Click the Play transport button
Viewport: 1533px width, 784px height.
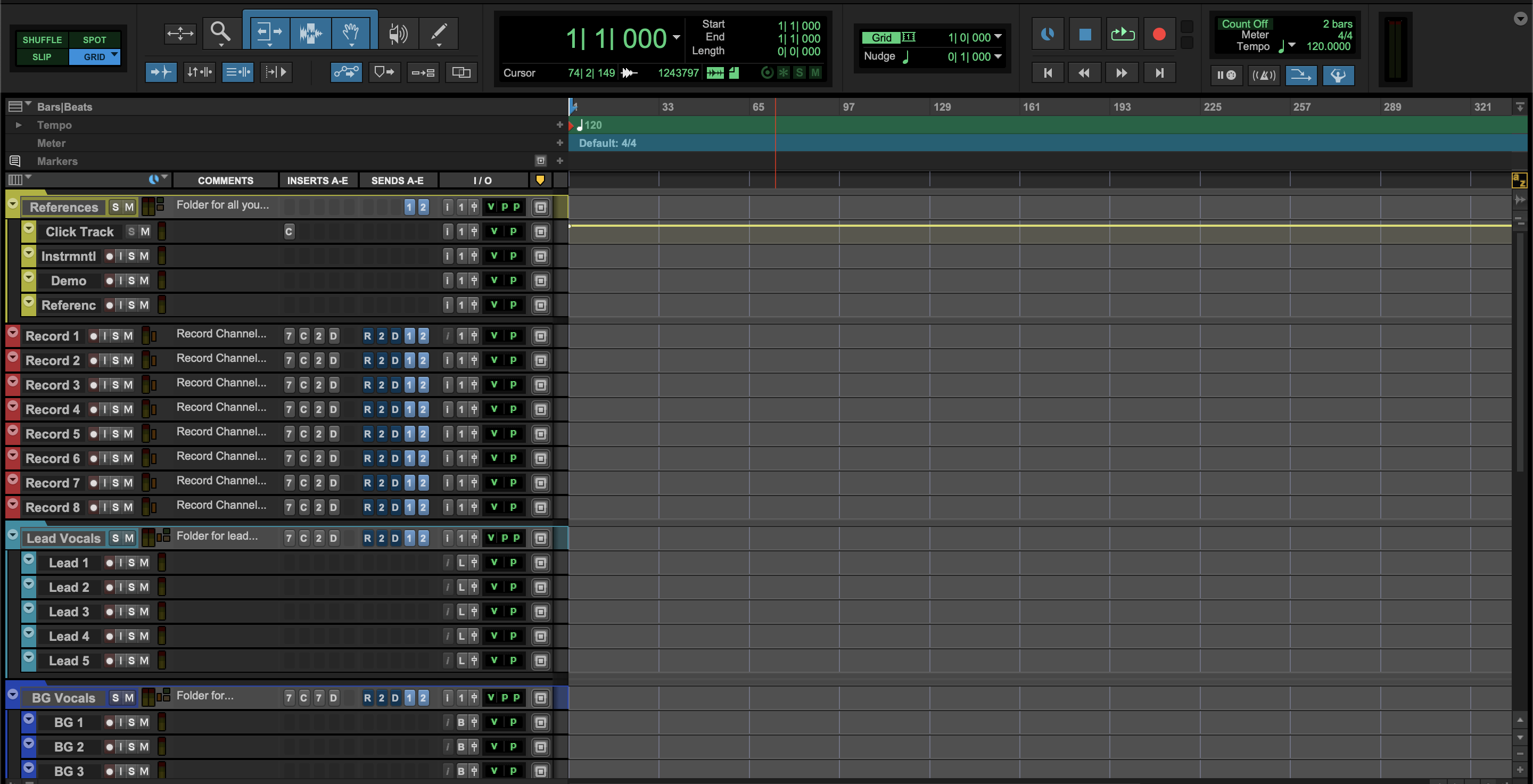pyautogui.click(x=1122, y=35)
